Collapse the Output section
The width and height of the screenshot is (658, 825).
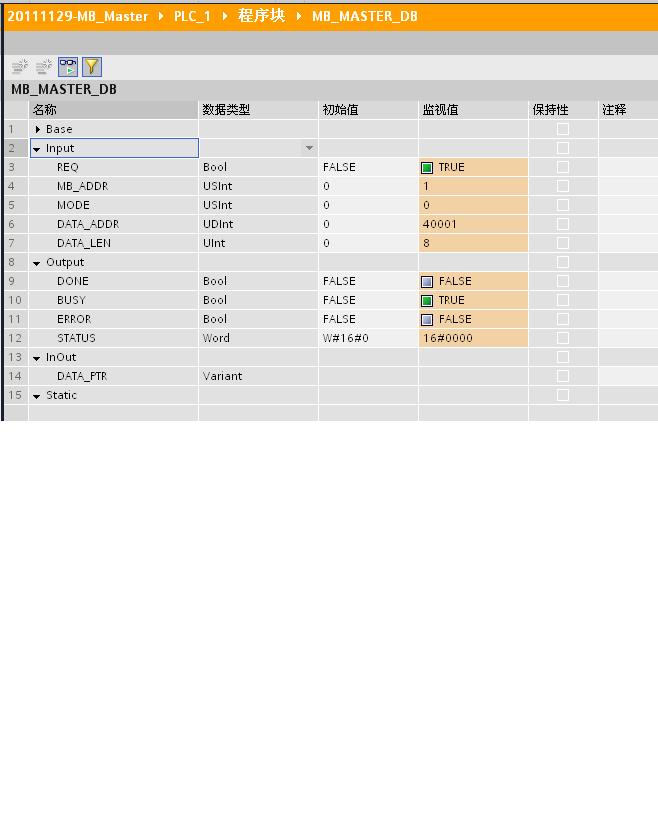click(37, 263)
